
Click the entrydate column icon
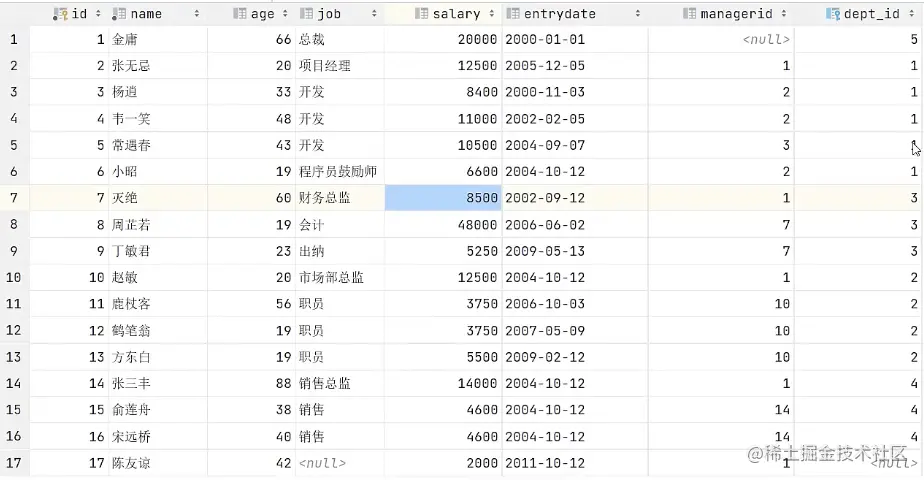(x=513, y=14)
